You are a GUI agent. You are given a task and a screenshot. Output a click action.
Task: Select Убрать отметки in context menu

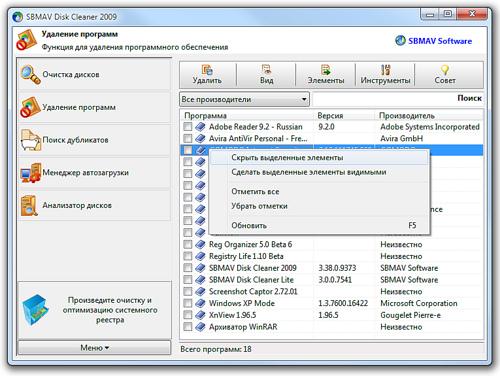319,206
